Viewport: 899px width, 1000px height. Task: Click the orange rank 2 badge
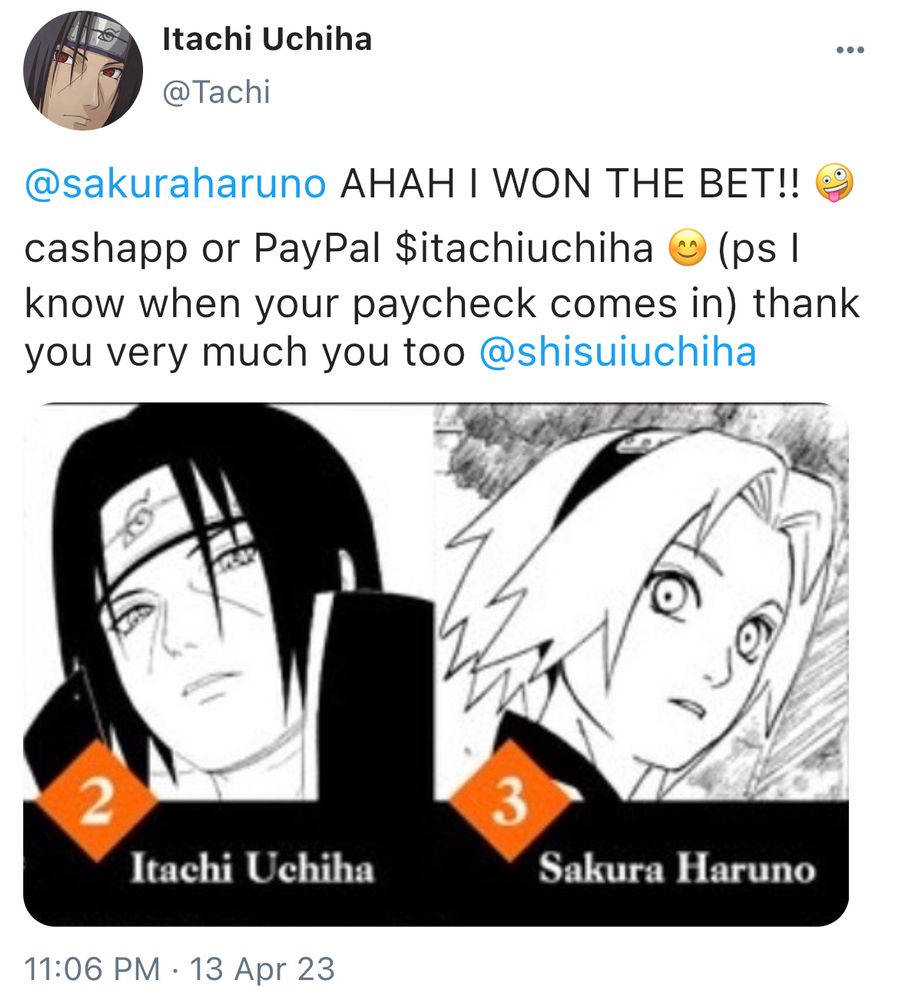point(97,801)
